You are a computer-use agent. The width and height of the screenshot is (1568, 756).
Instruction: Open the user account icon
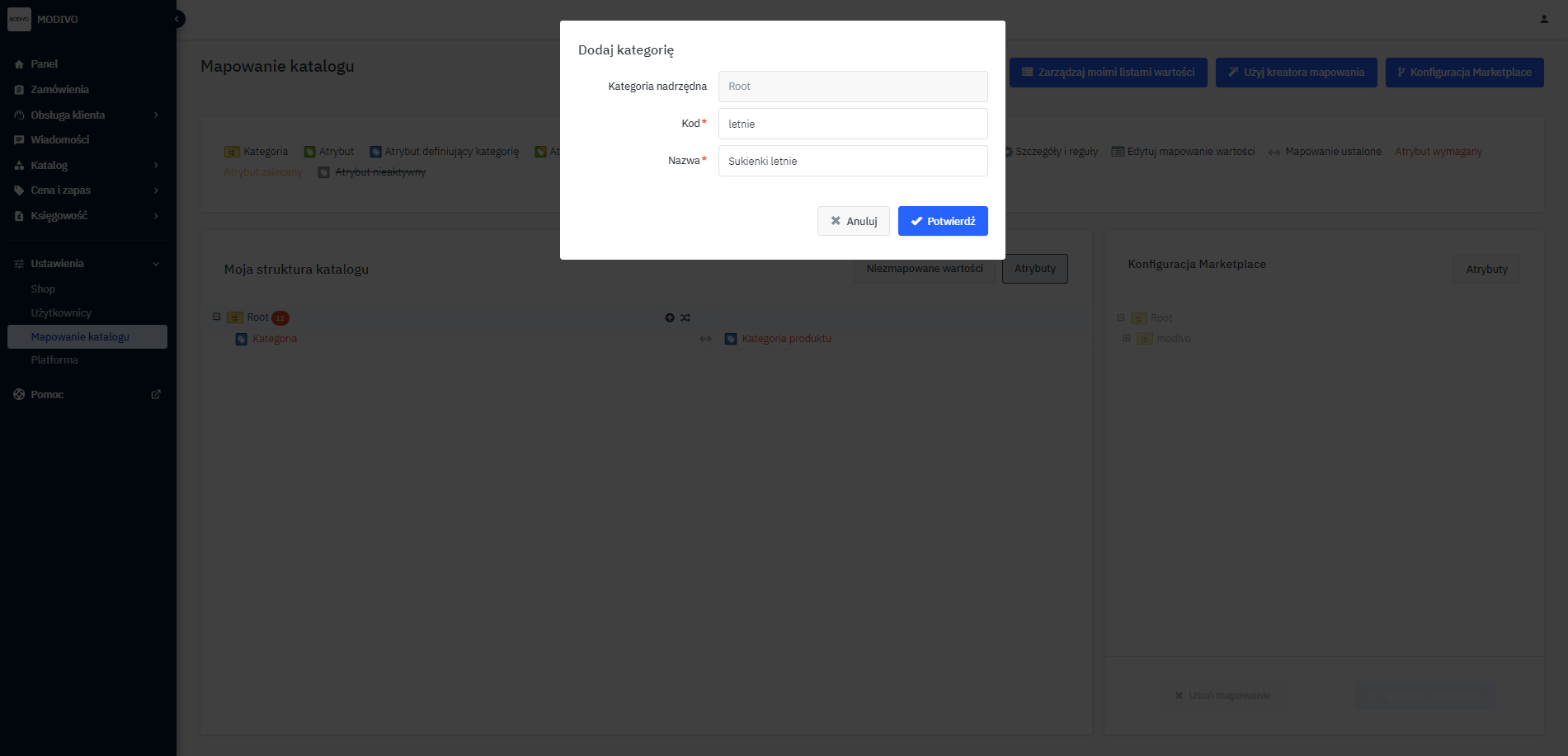pos(1543,19)
